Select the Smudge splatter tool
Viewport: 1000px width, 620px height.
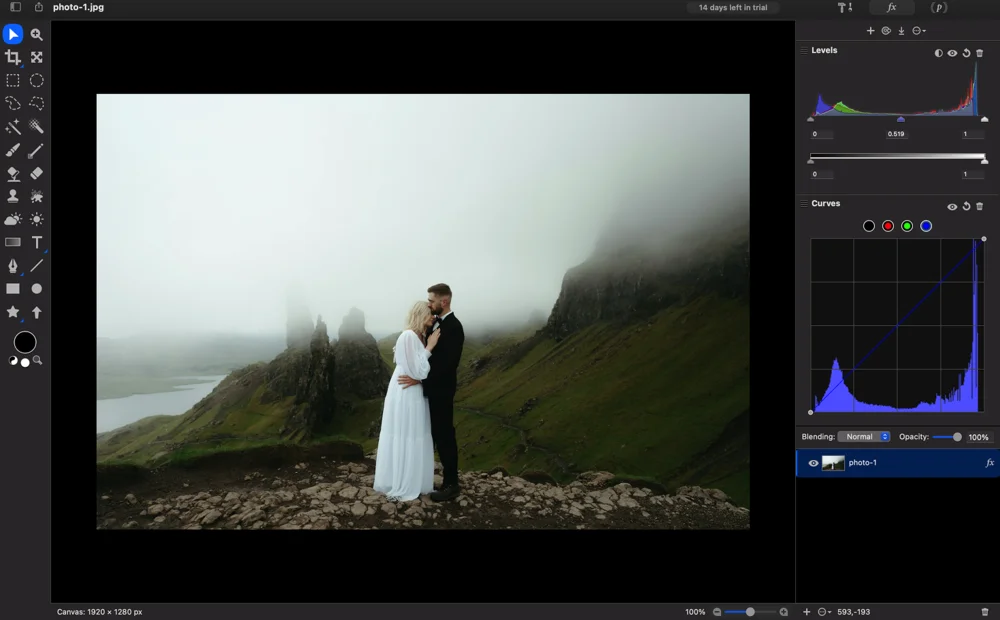click(x=36, y=196)
